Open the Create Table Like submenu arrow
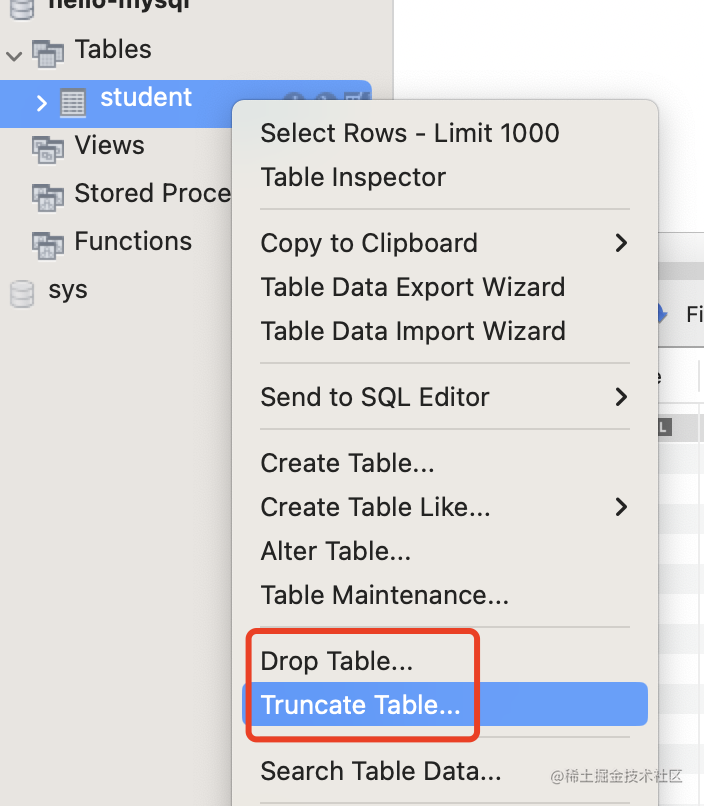Viewport: 704px width, 806px height. click(621, 507)
